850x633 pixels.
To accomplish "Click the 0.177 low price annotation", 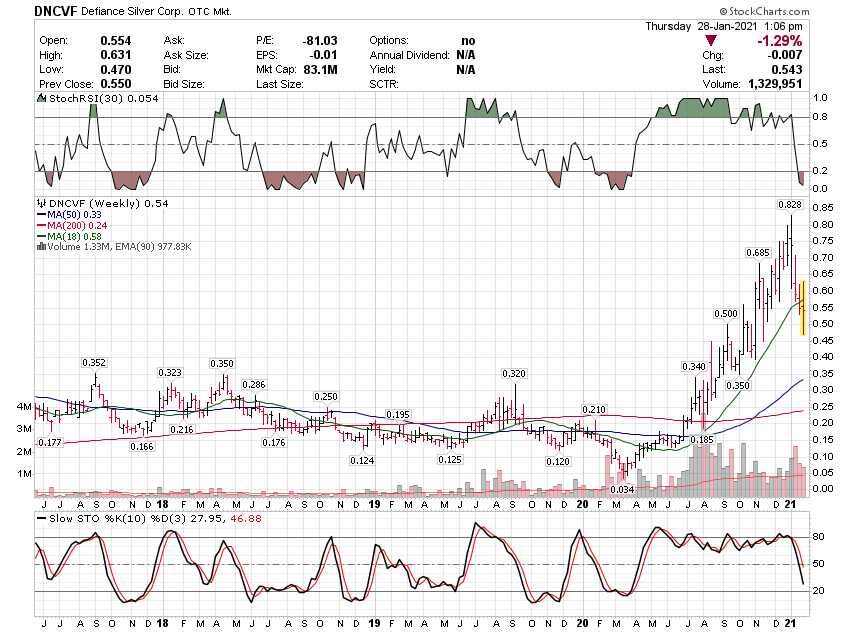I will 50,443.
